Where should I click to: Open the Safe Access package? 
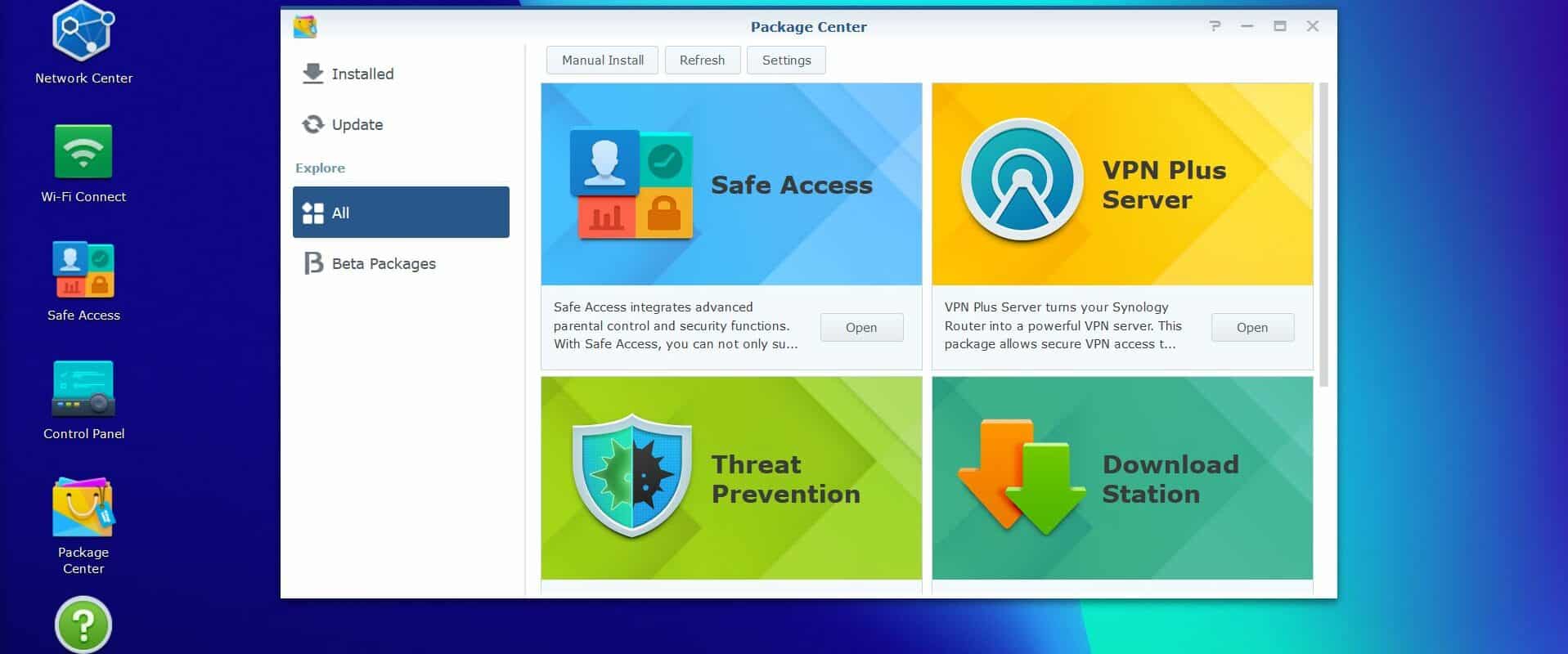coord(861,327)
